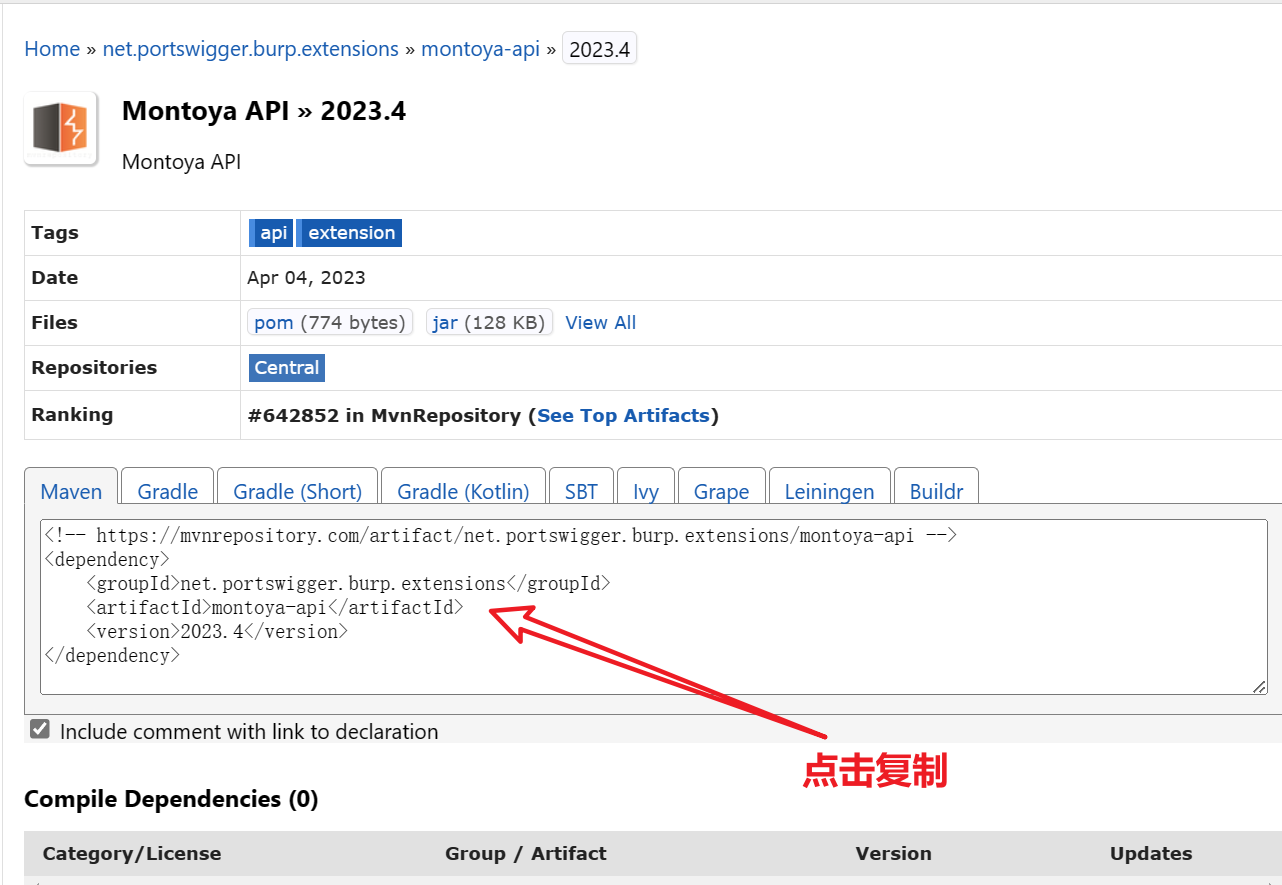The height and width of the screenshot is (885, 1282).
Task: Click the Updates column header
Action: click(x=1151, y=854)
